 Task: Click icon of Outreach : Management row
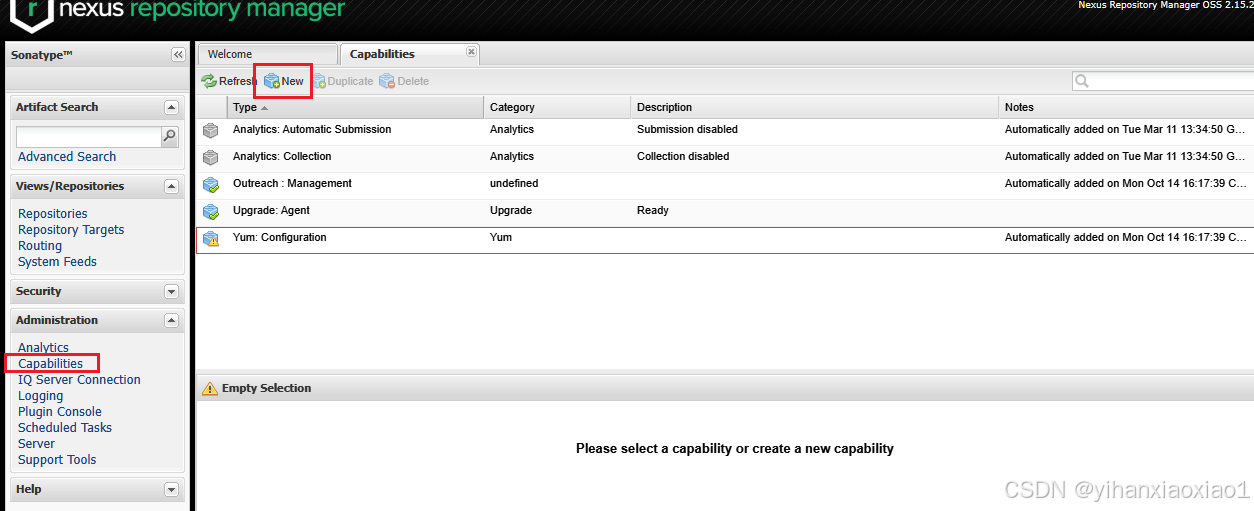coord(210,184)
